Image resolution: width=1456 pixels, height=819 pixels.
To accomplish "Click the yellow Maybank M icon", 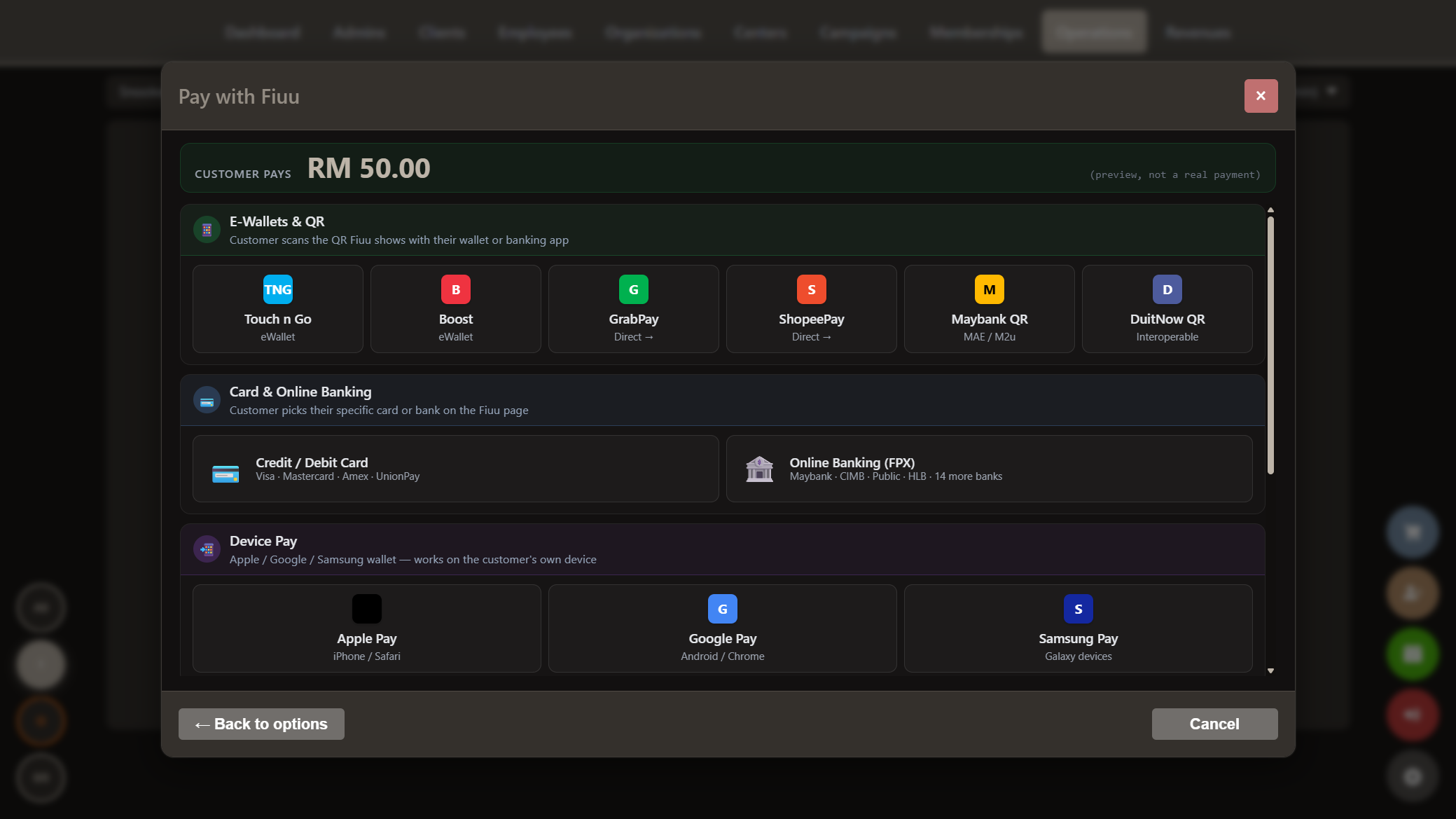I will [x=990, y=289].
